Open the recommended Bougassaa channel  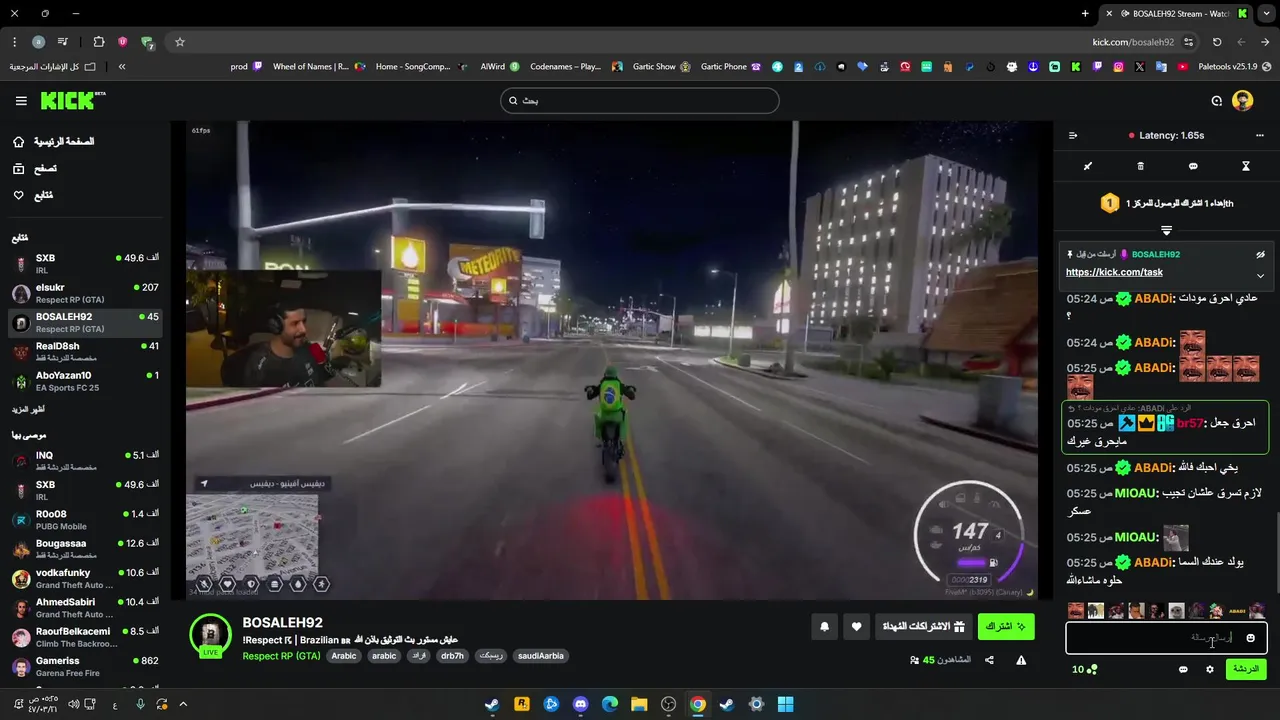[x=85, y=549]
